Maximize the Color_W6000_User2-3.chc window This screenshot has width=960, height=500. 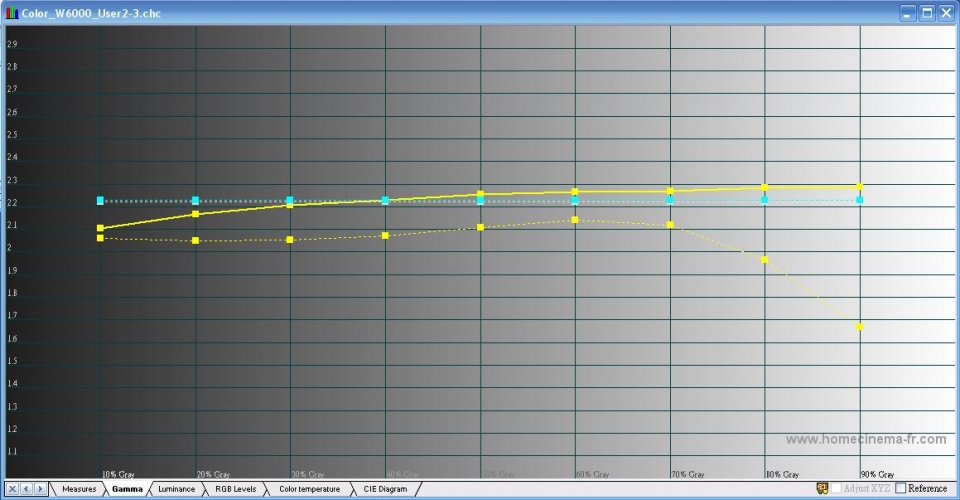coord(926,12)
